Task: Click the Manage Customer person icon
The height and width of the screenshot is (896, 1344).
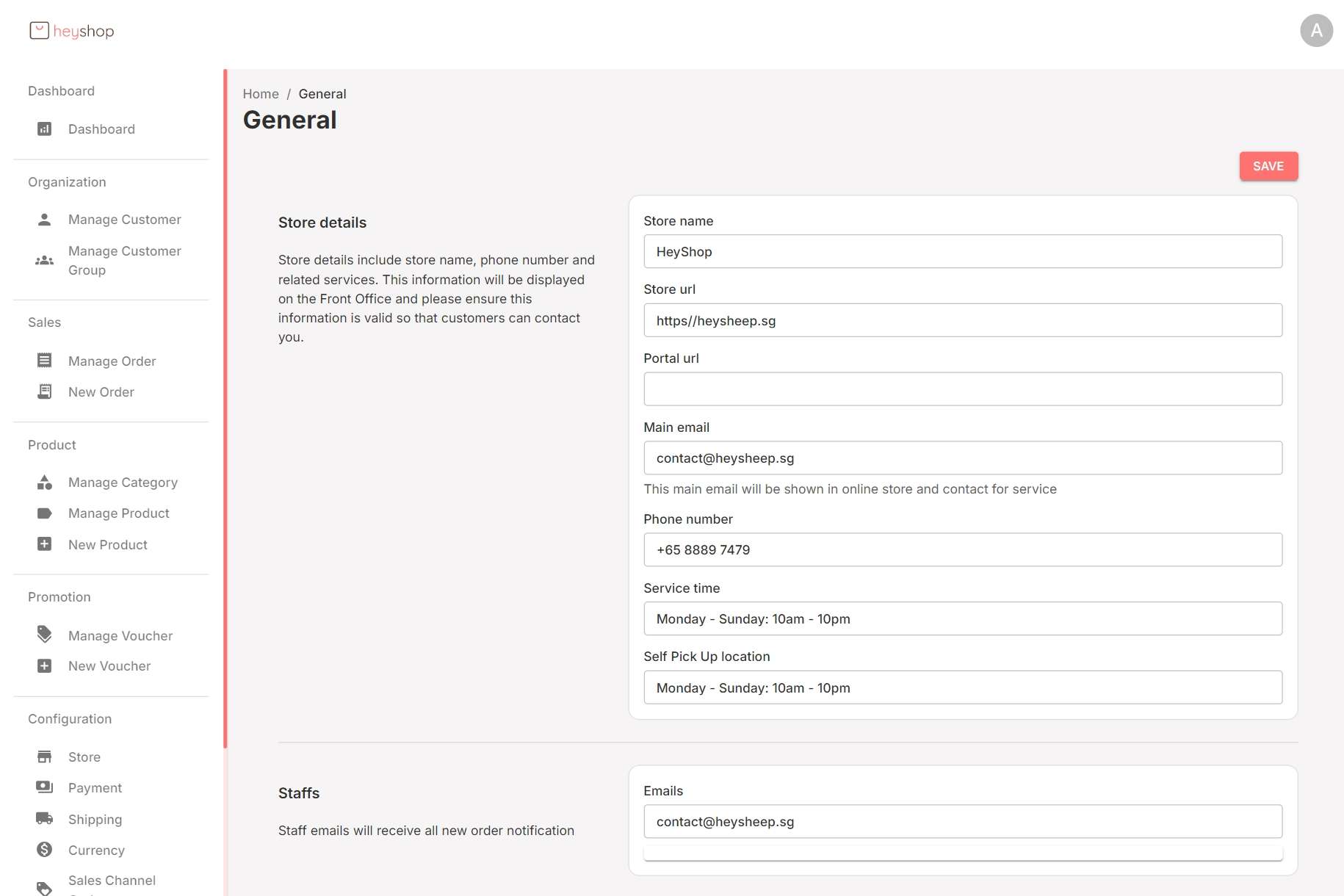Action: [44, 220]
